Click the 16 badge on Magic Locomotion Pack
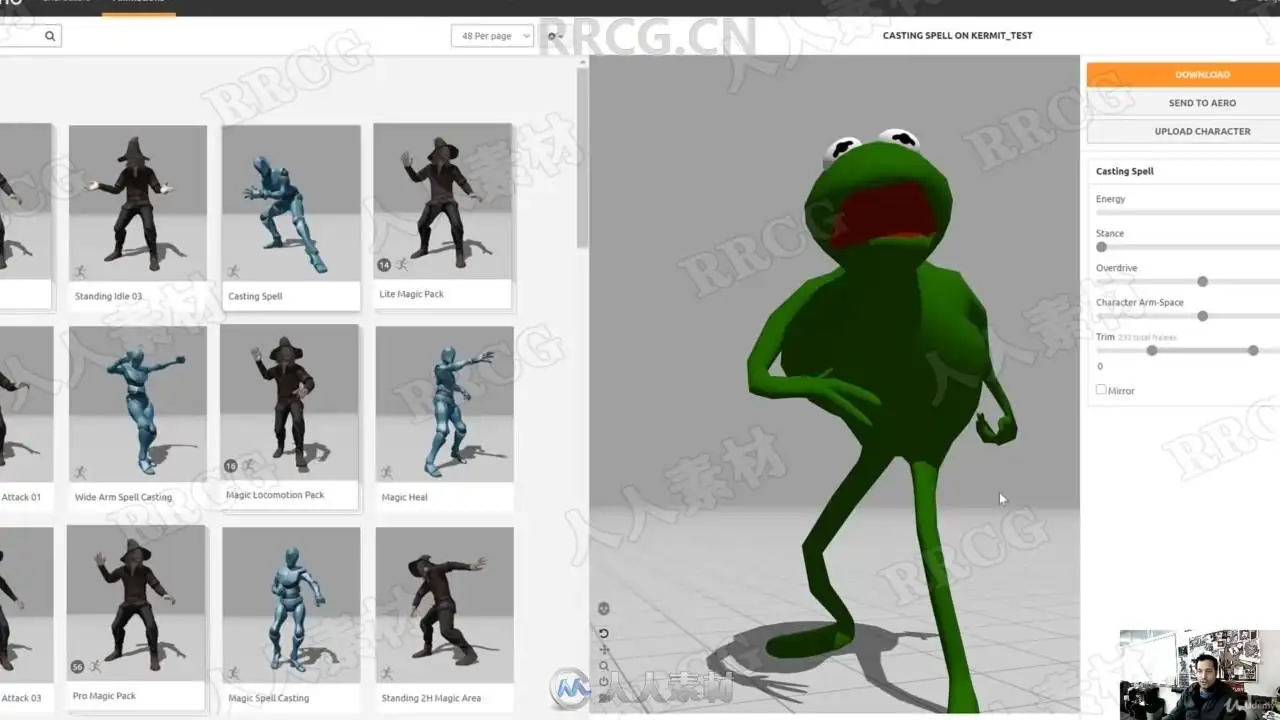Image resolution: width=1280 pixels, height=720 pixels. pyautogui.click(x=231, y=466)
